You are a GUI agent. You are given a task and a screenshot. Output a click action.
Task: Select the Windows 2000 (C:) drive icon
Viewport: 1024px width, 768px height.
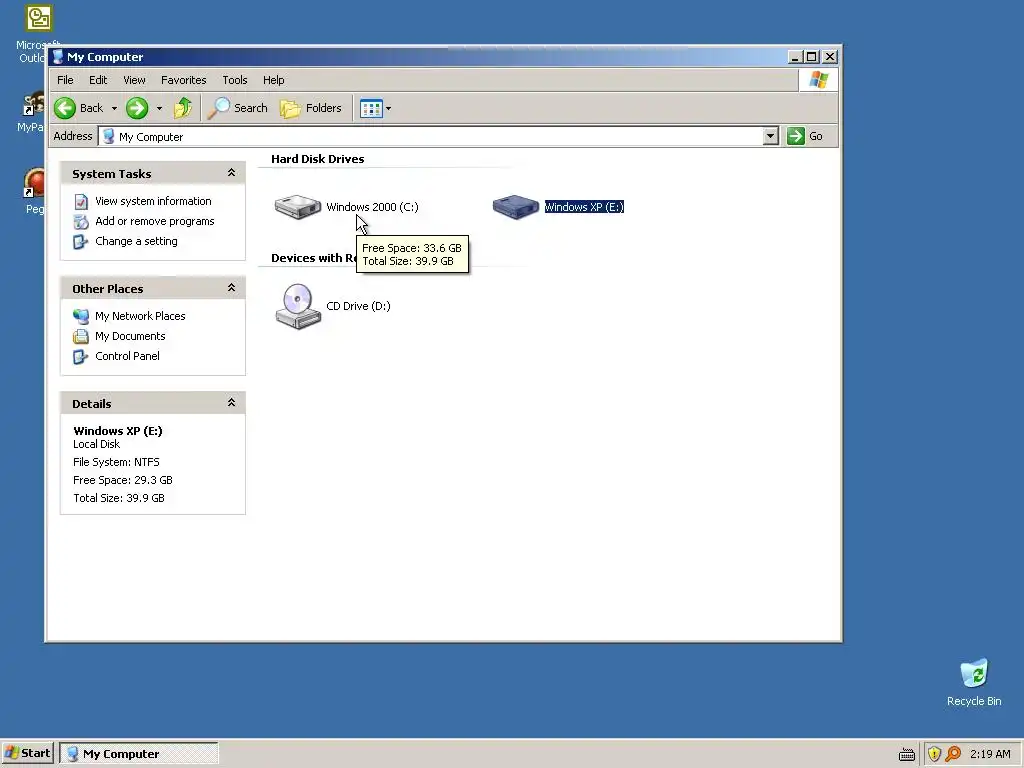click(x=298, y=206)
